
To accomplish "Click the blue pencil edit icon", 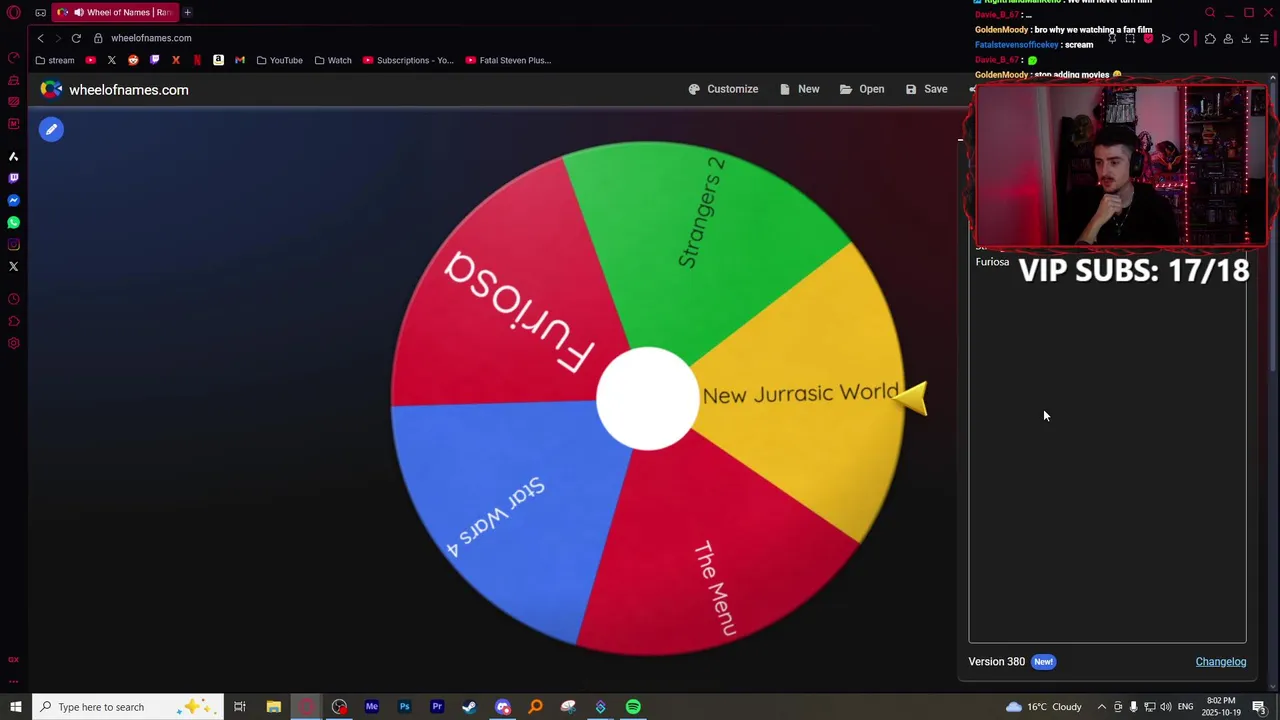I will [51, 129].
